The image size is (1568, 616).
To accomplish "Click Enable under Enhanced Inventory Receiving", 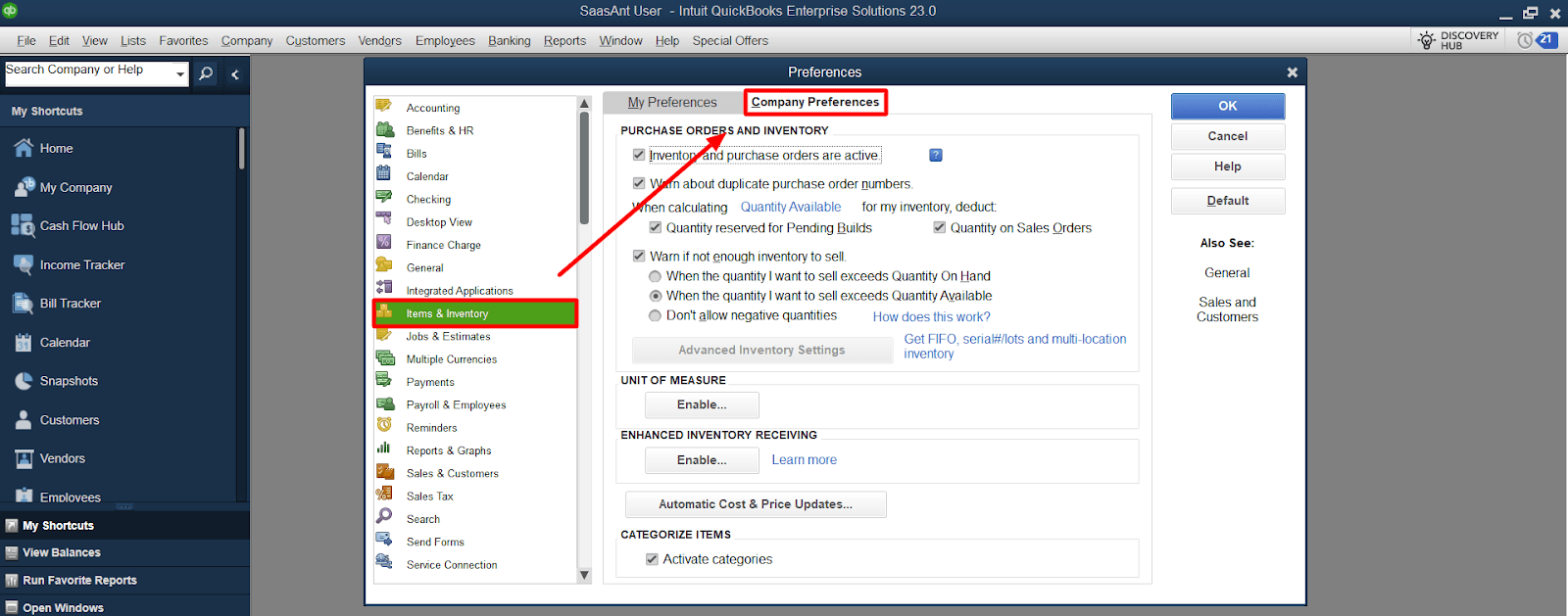I will pos(702,460).
